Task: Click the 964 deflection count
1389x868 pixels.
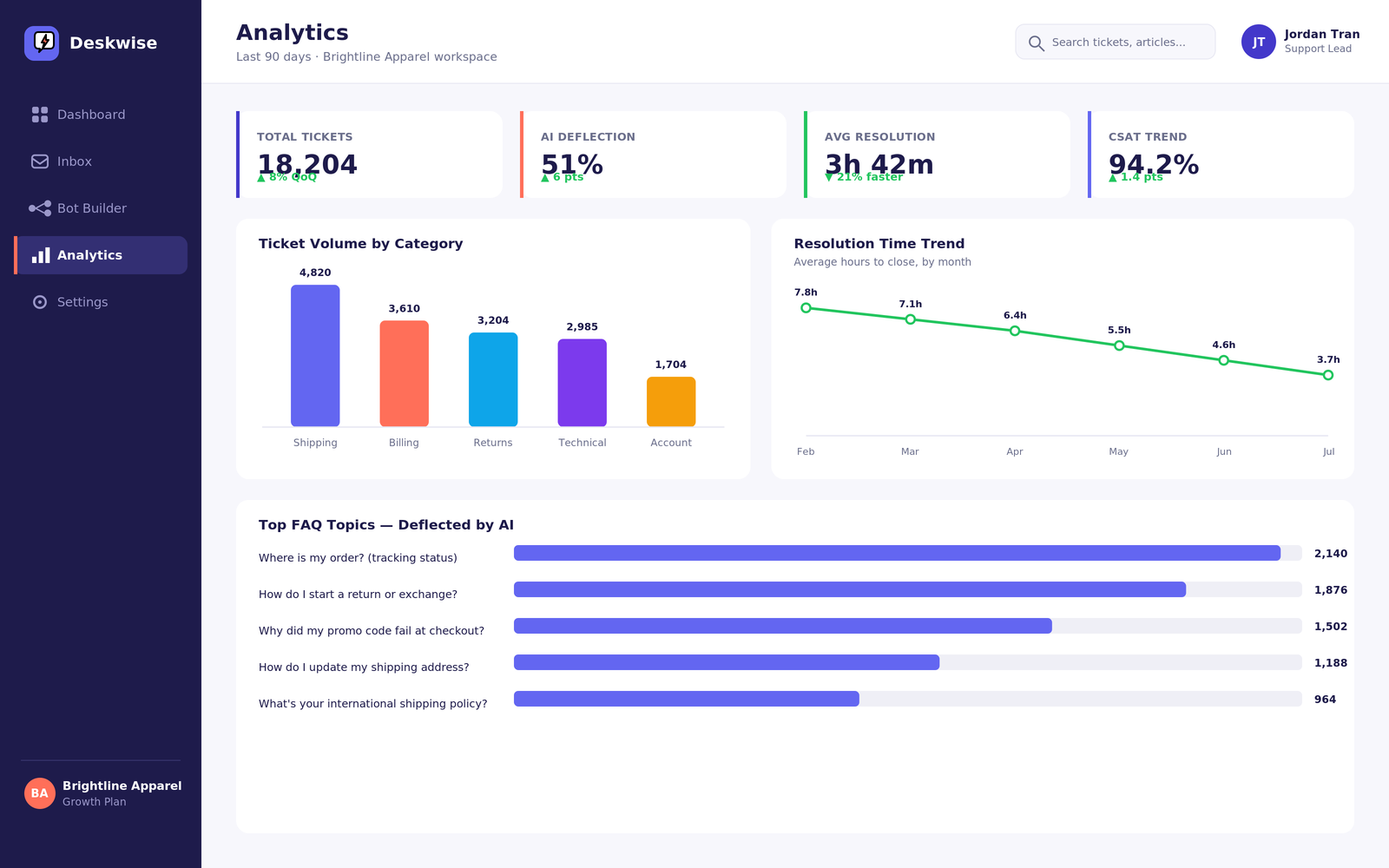Action: tap(1325, 700)
